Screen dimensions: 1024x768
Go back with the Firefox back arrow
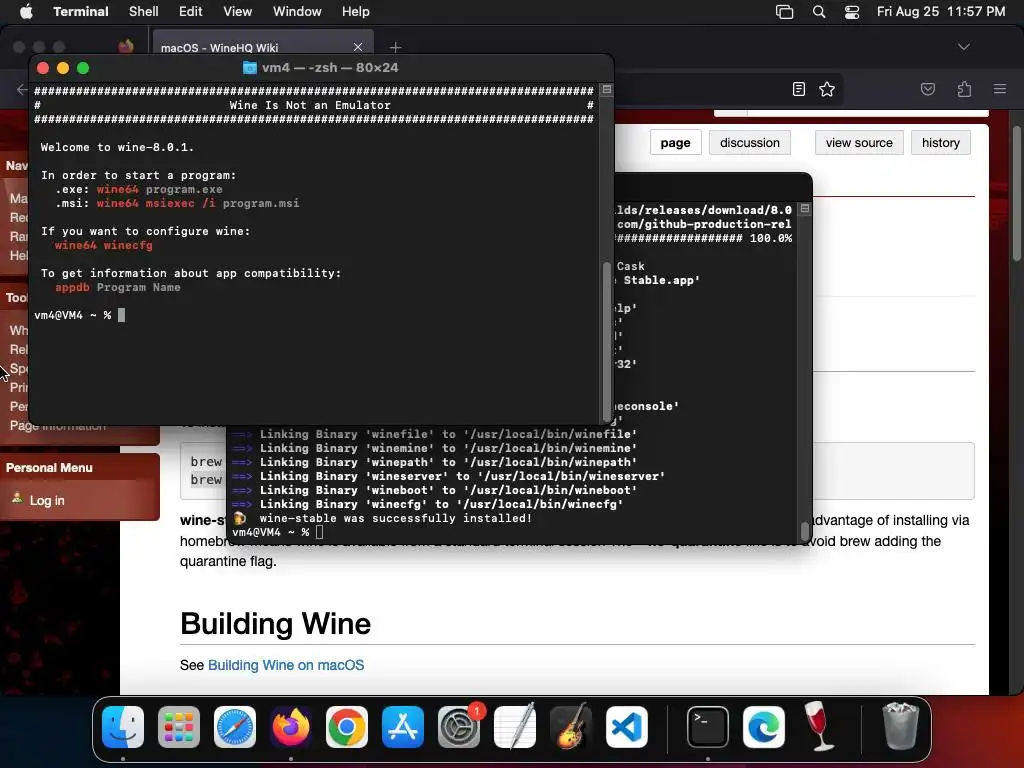click(22, 89)
